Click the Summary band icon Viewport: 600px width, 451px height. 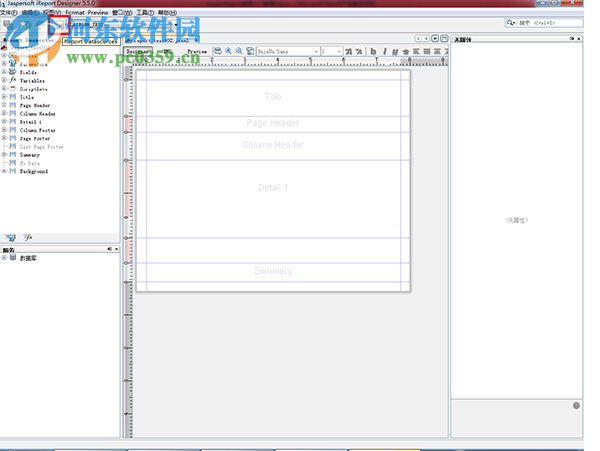(13, 155)
